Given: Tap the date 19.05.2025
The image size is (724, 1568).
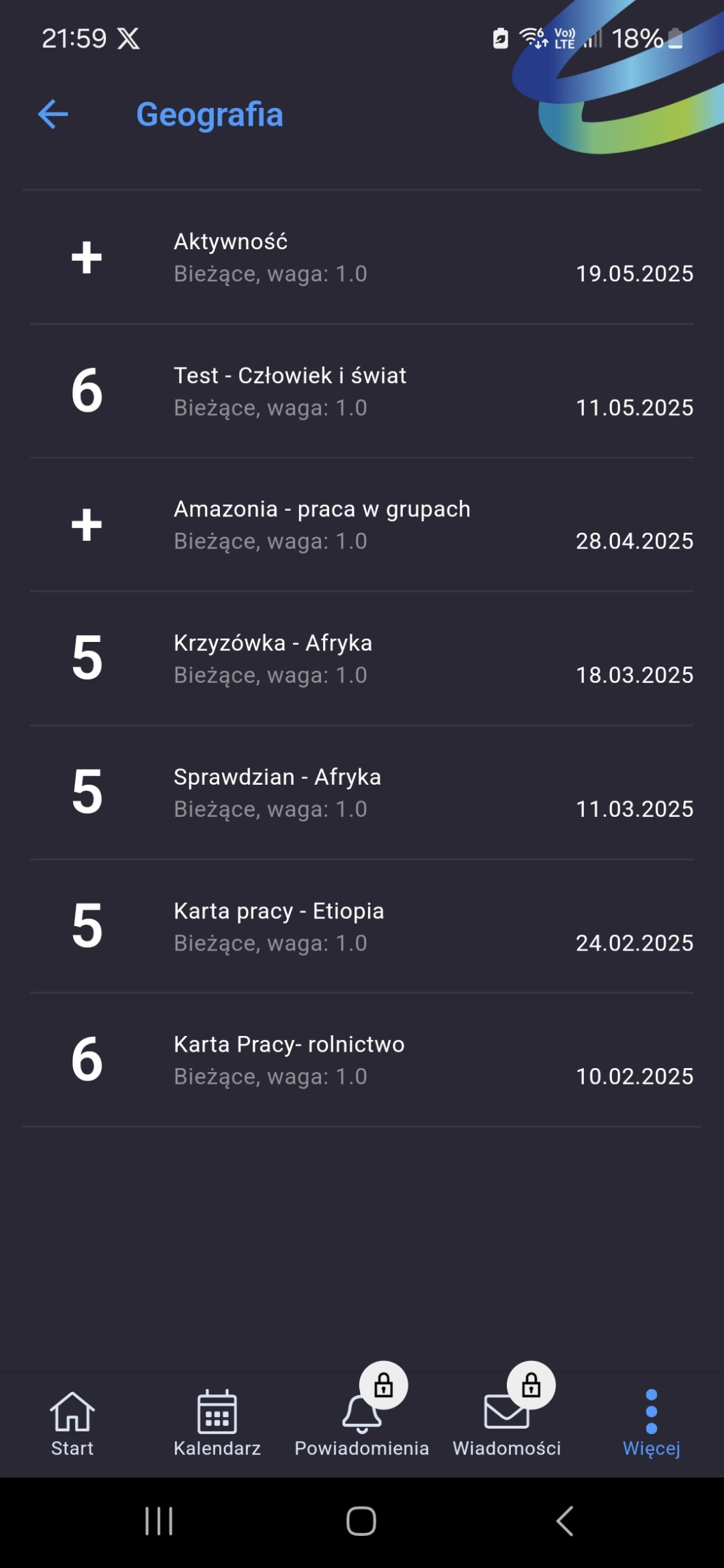Looking at the screenshot, I should click(x=635, y=274).
